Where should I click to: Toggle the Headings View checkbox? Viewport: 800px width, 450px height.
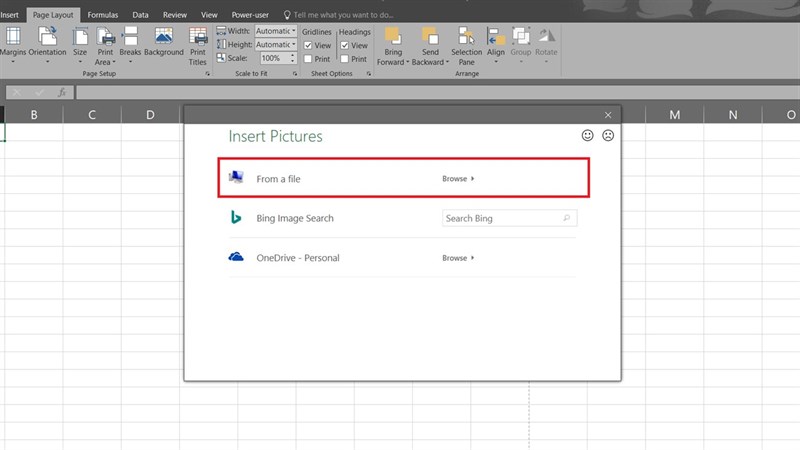345,45
